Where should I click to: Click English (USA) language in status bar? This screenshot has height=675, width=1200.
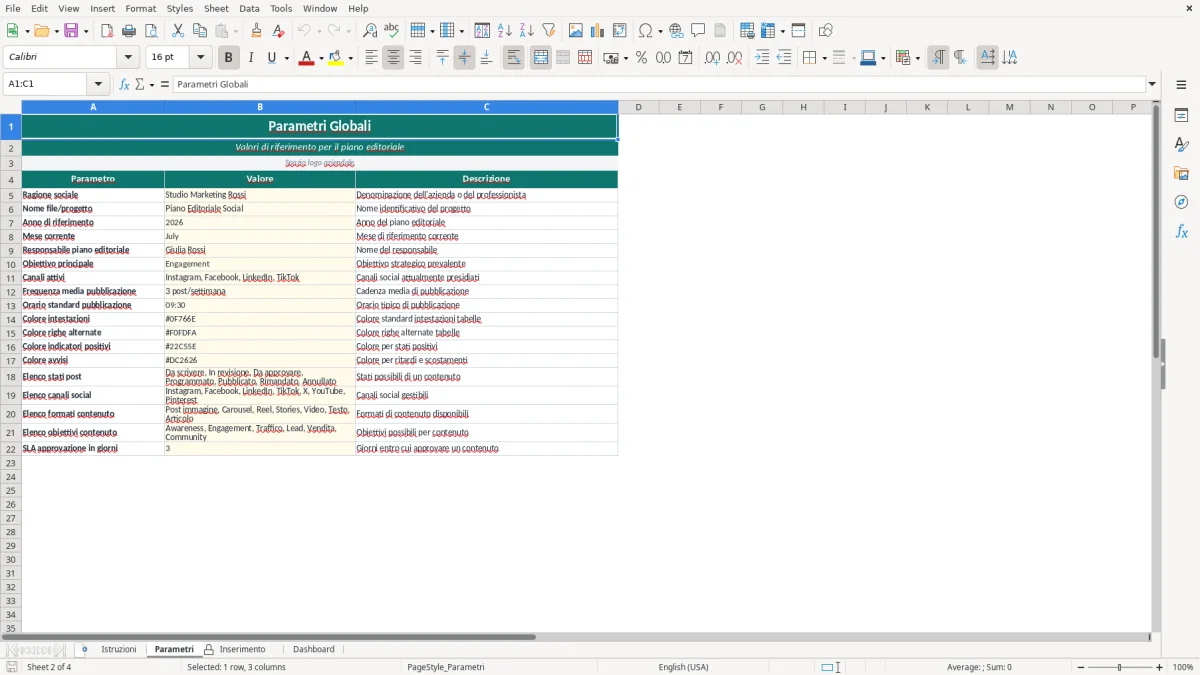tap(683, 667)
